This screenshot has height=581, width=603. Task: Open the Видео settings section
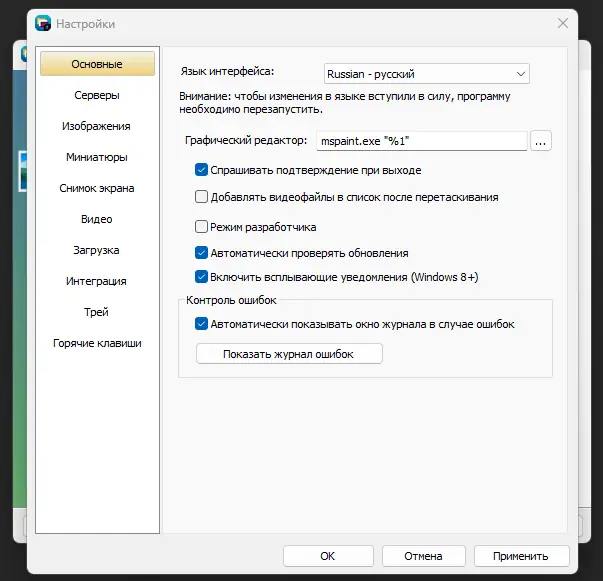point(97,219)
